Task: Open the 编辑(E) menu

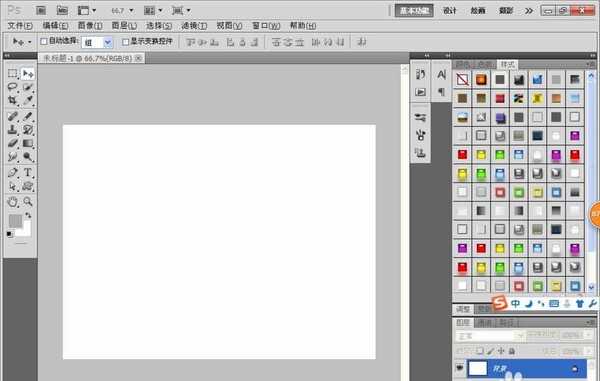Action: [55, 26]
